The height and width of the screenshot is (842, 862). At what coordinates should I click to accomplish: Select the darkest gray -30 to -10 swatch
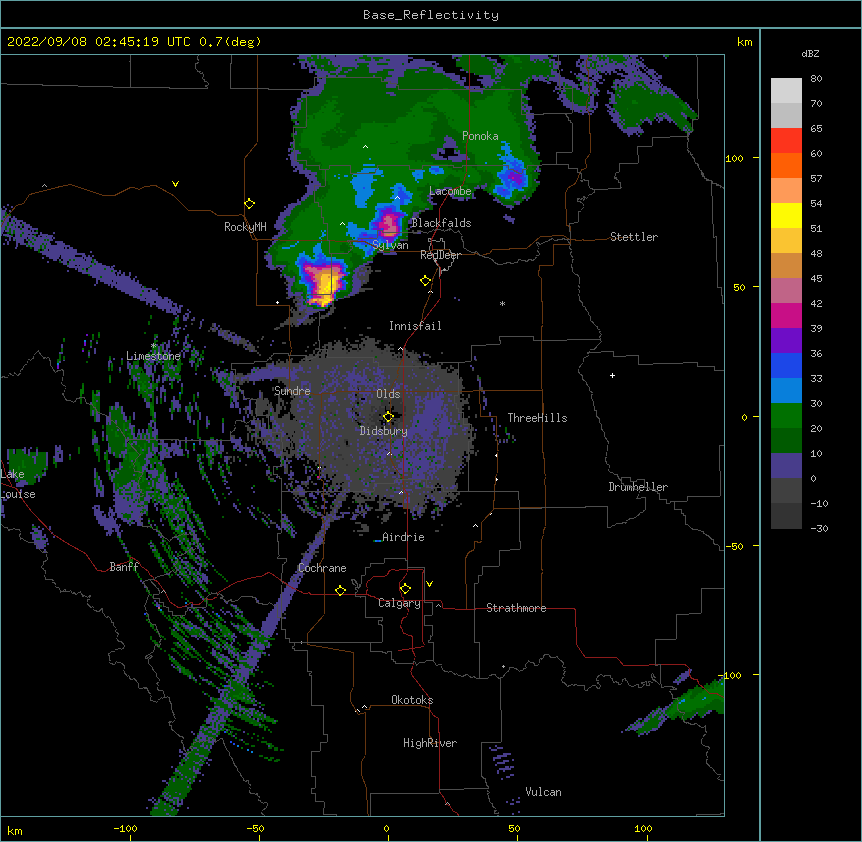click(786, 516)
